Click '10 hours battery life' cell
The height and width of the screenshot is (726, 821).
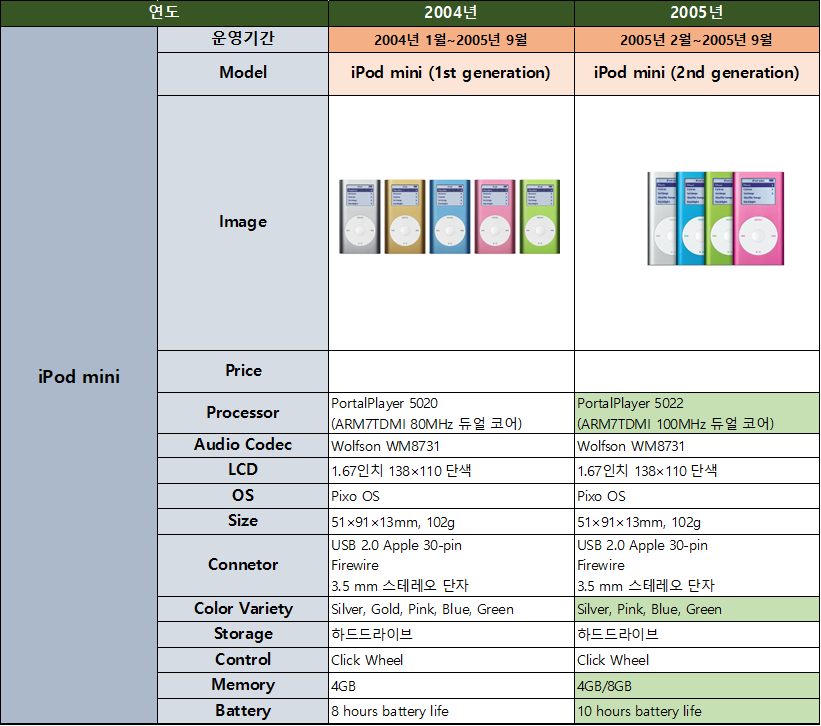pos(697,711)
